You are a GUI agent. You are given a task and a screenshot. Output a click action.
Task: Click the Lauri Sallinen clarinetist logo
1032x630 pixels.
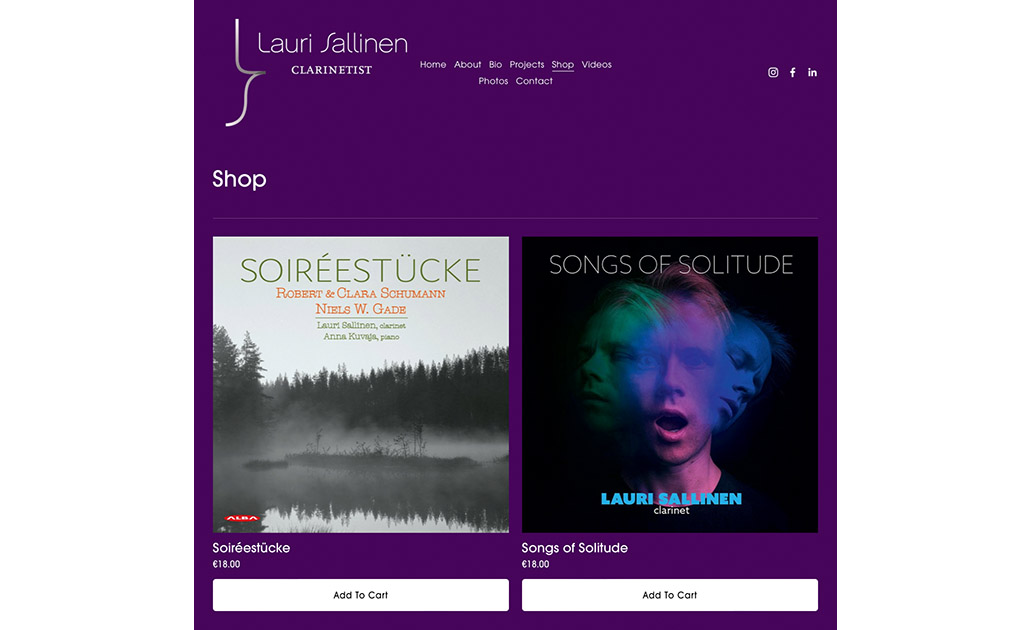(317, 72)
